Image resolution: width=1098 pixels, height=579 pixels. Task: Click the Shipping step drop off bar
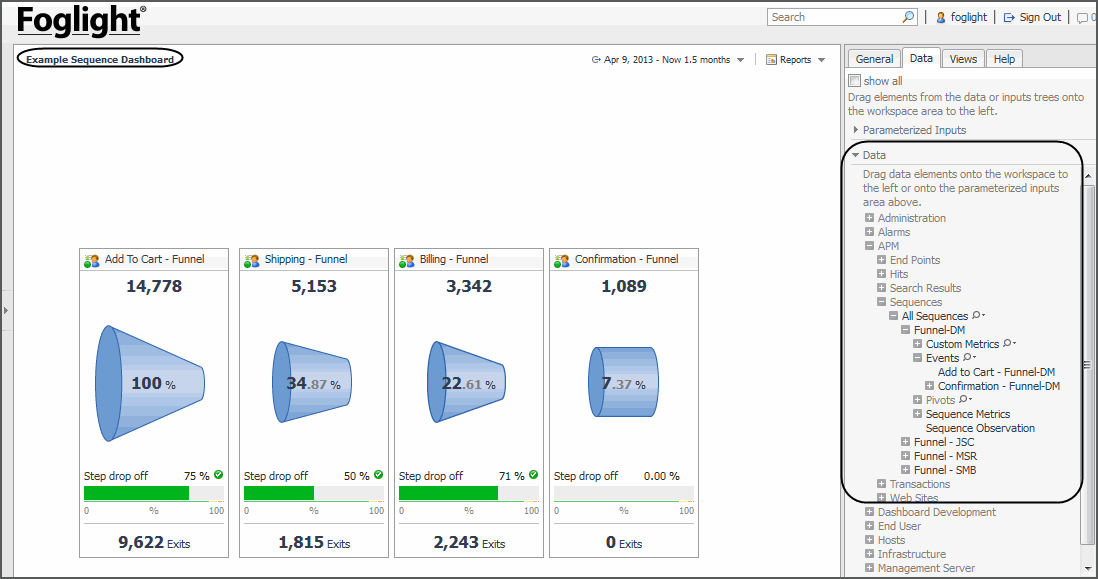point(314,494)
